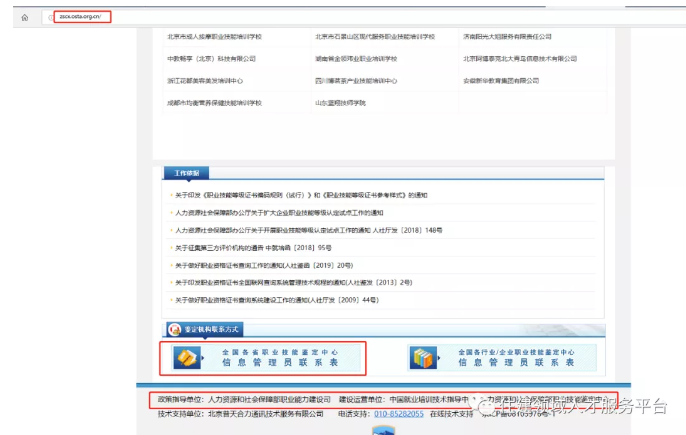
Task: Open notice 人社鉴函〔2019〕20号
Action: point(264,265)
